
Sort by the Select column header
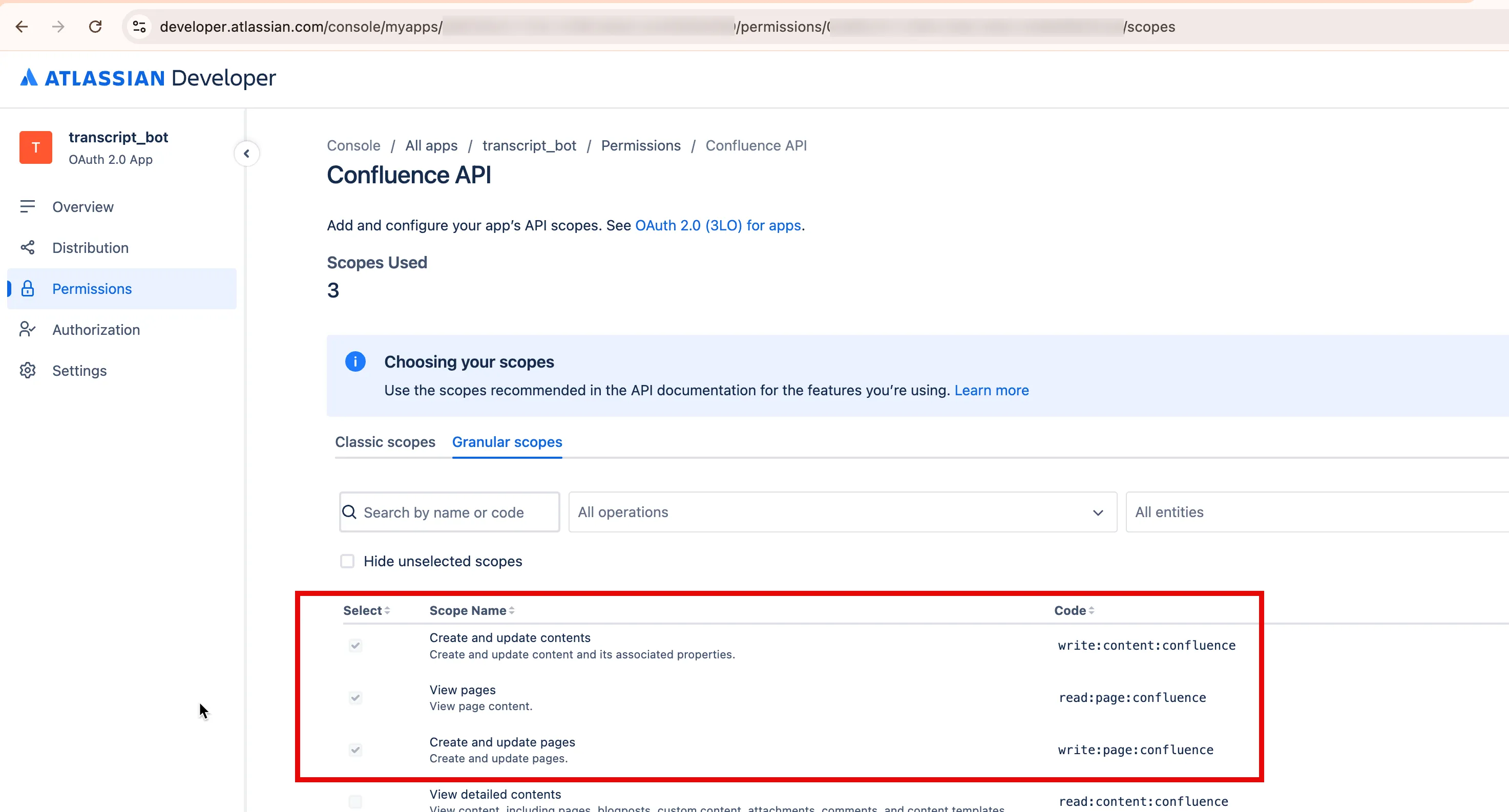pos(366,611)
